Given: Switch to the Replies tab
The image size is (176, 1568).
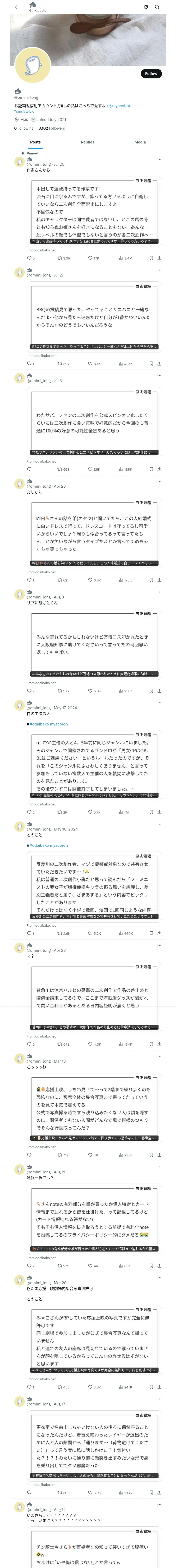Looking at the screenshot, I should [87, 142].
